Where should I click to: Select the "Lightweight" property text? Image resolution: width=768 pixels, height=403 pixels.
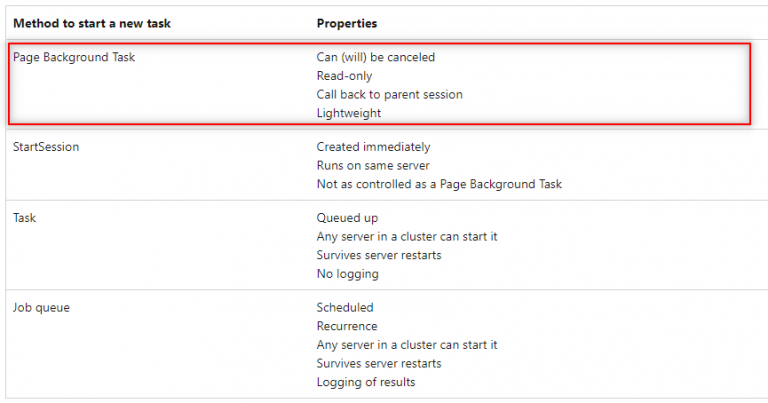(348, 113)
